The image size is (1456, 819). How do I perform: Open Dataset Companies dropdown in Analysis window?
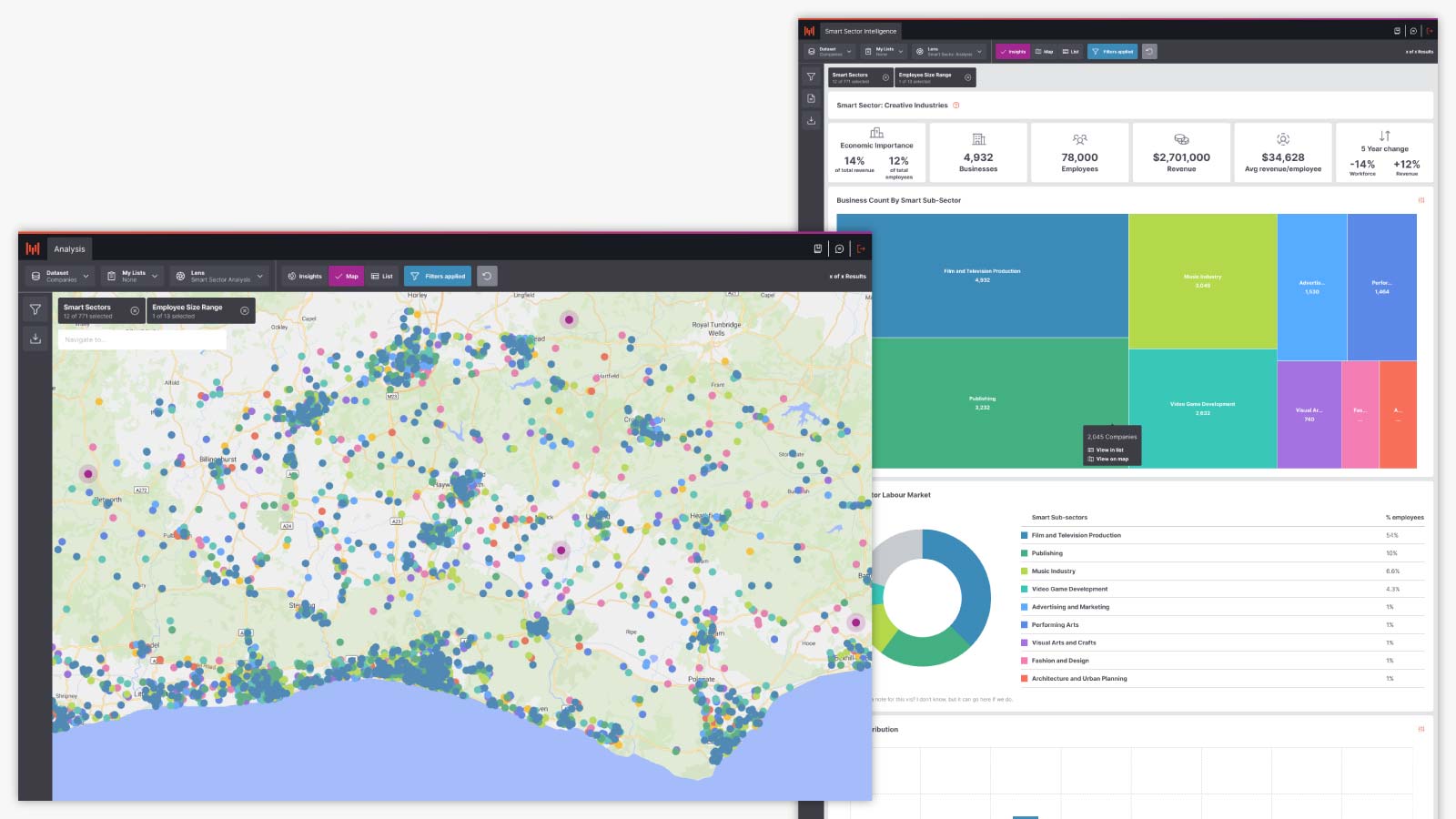(60, 276)
